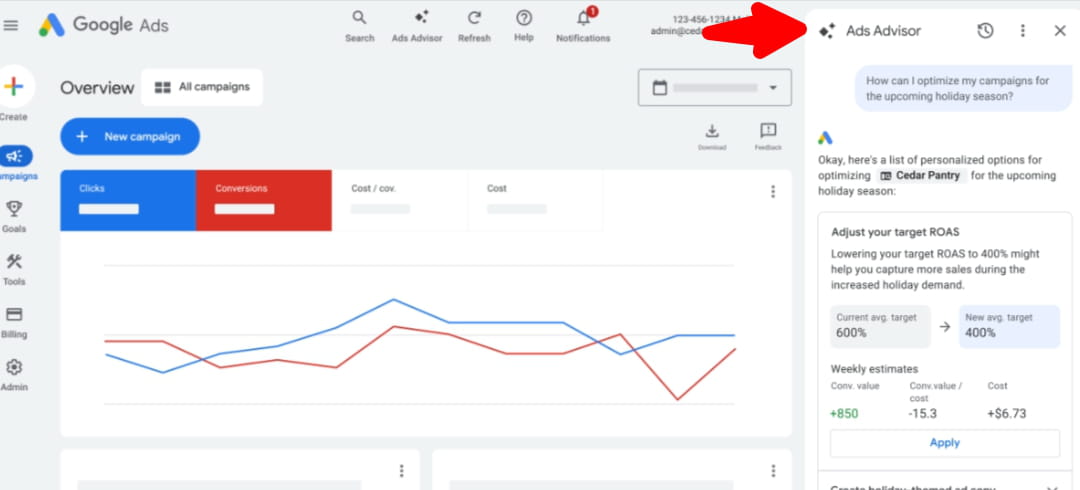1080x490 pixels.
Task: View Ads Advisor chat history
Action: 985,31
